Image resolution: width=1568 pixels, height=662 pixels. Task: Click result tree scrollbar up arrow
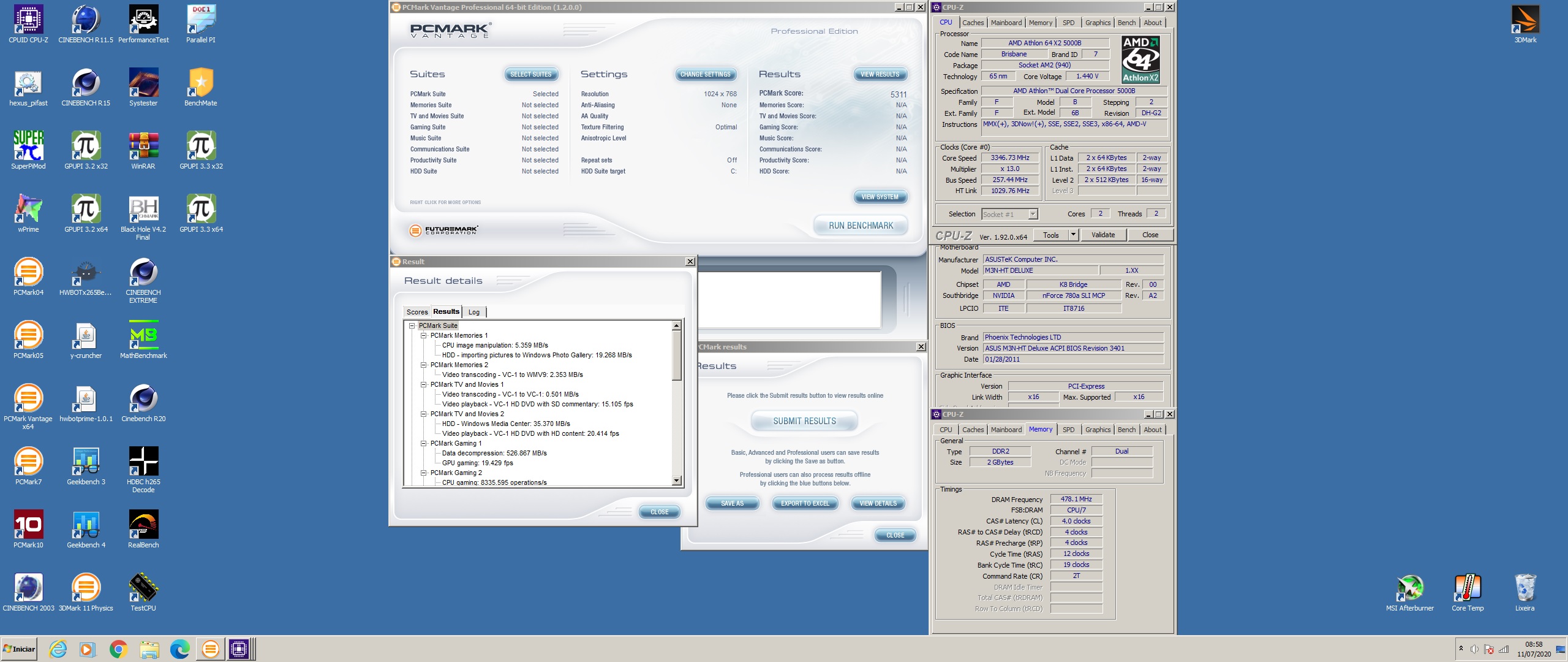(x=677, y=326)
